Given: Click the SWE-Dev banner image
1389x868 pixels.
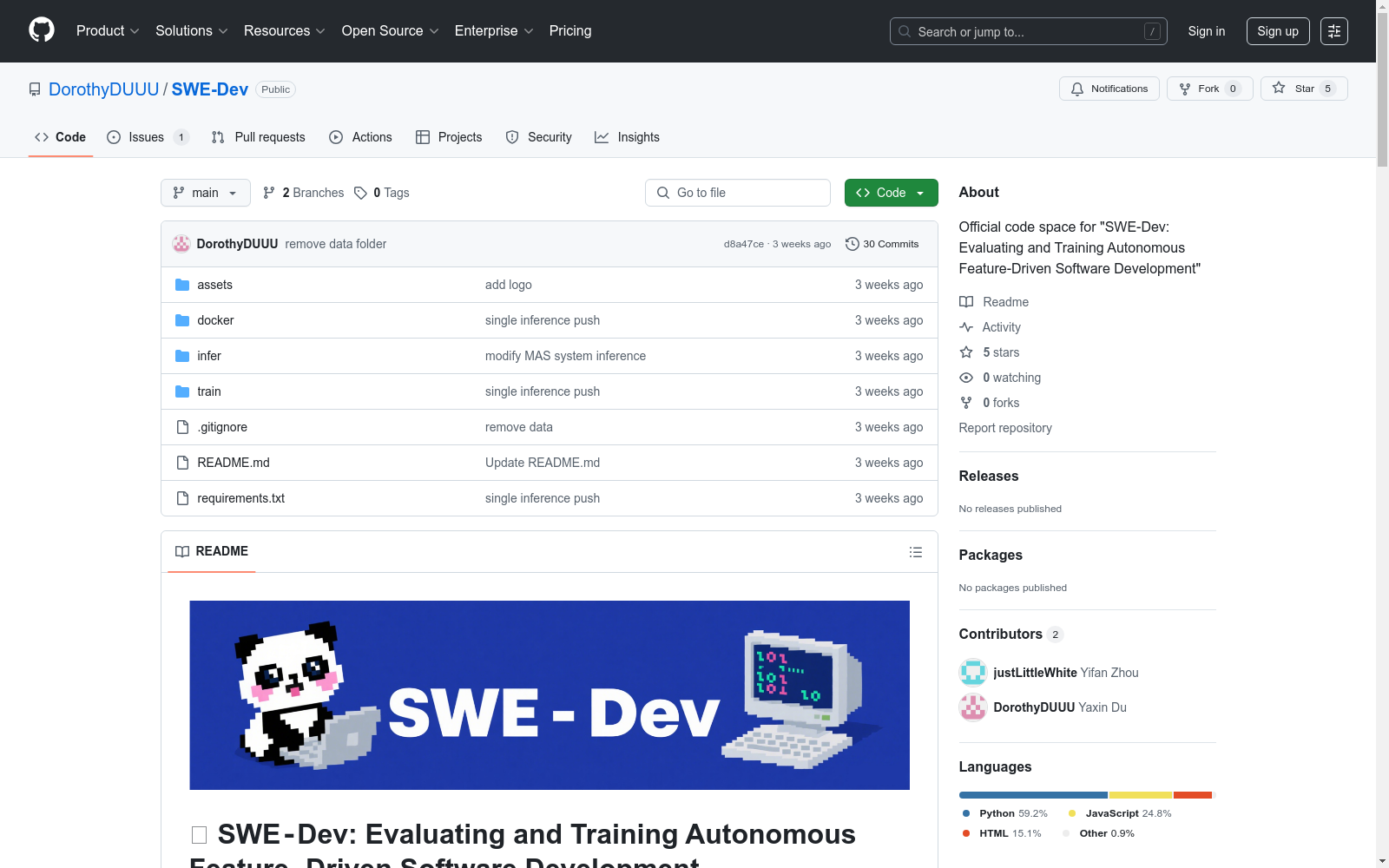Looking at the screenshot, I should point(550,695).
